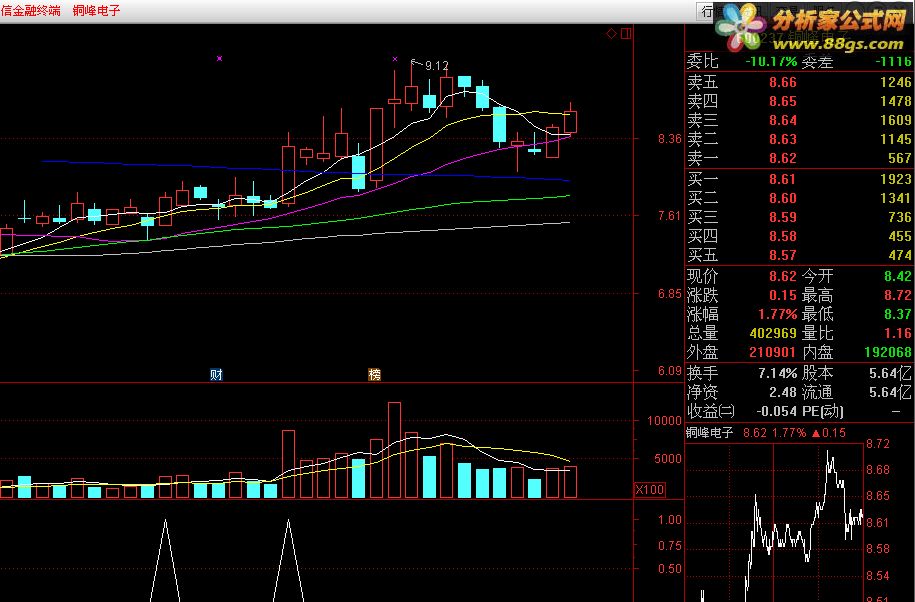This screenshot has height=602, width=915.
Task: Click the 8.58 intraday axis label
Action: click(878, 549)
